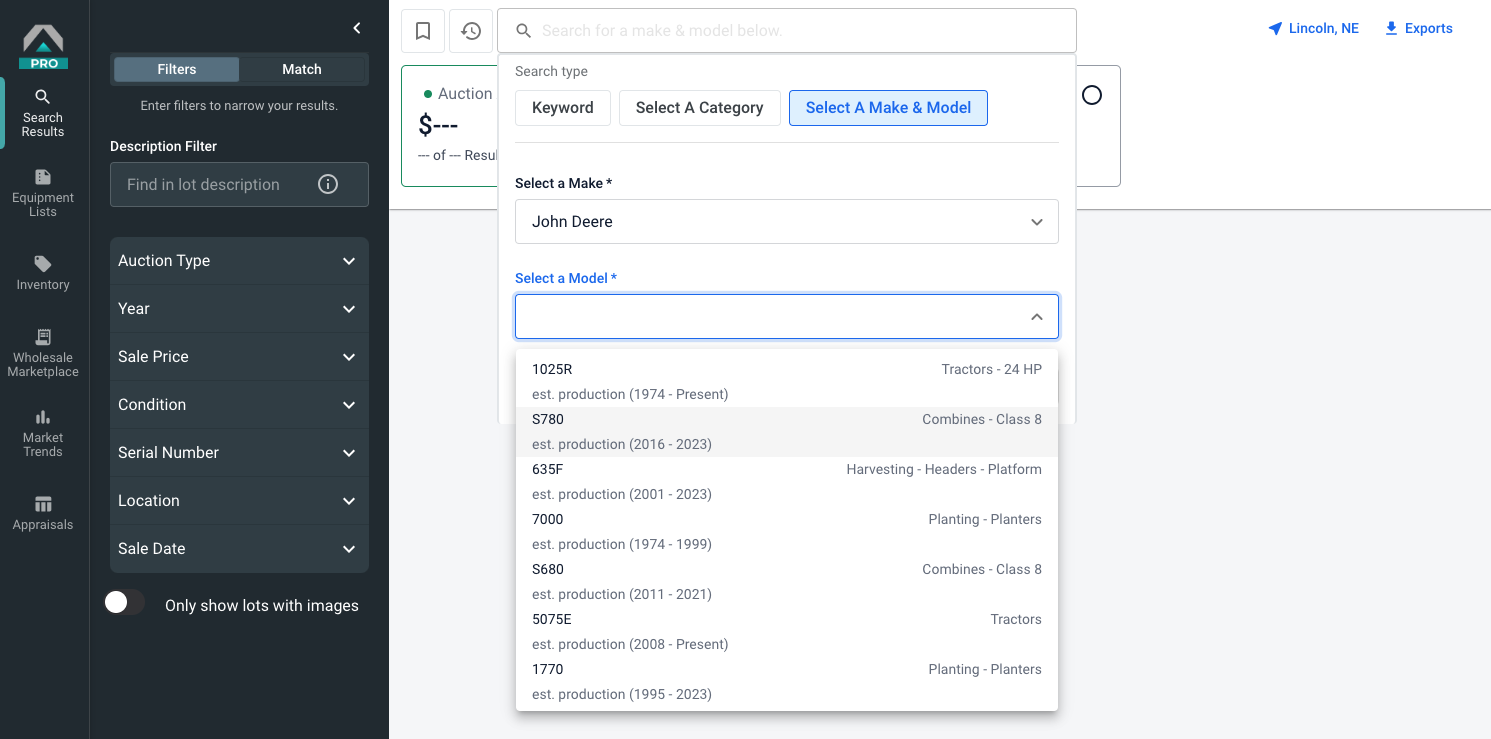
Task: Select model 5075E tractor
Action: click(x=786, y=632)
